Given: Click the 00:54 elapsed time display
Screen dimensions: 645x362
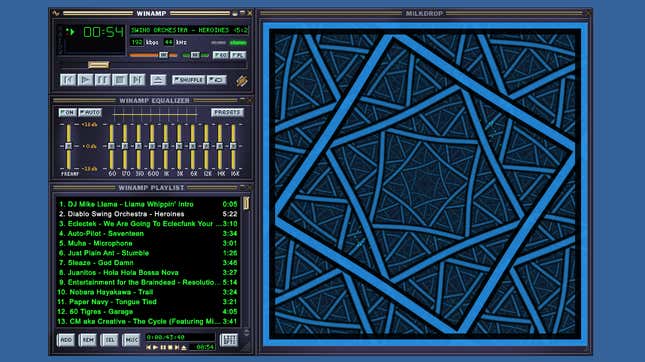Looking at the screenshot, I should click(103, 32).
